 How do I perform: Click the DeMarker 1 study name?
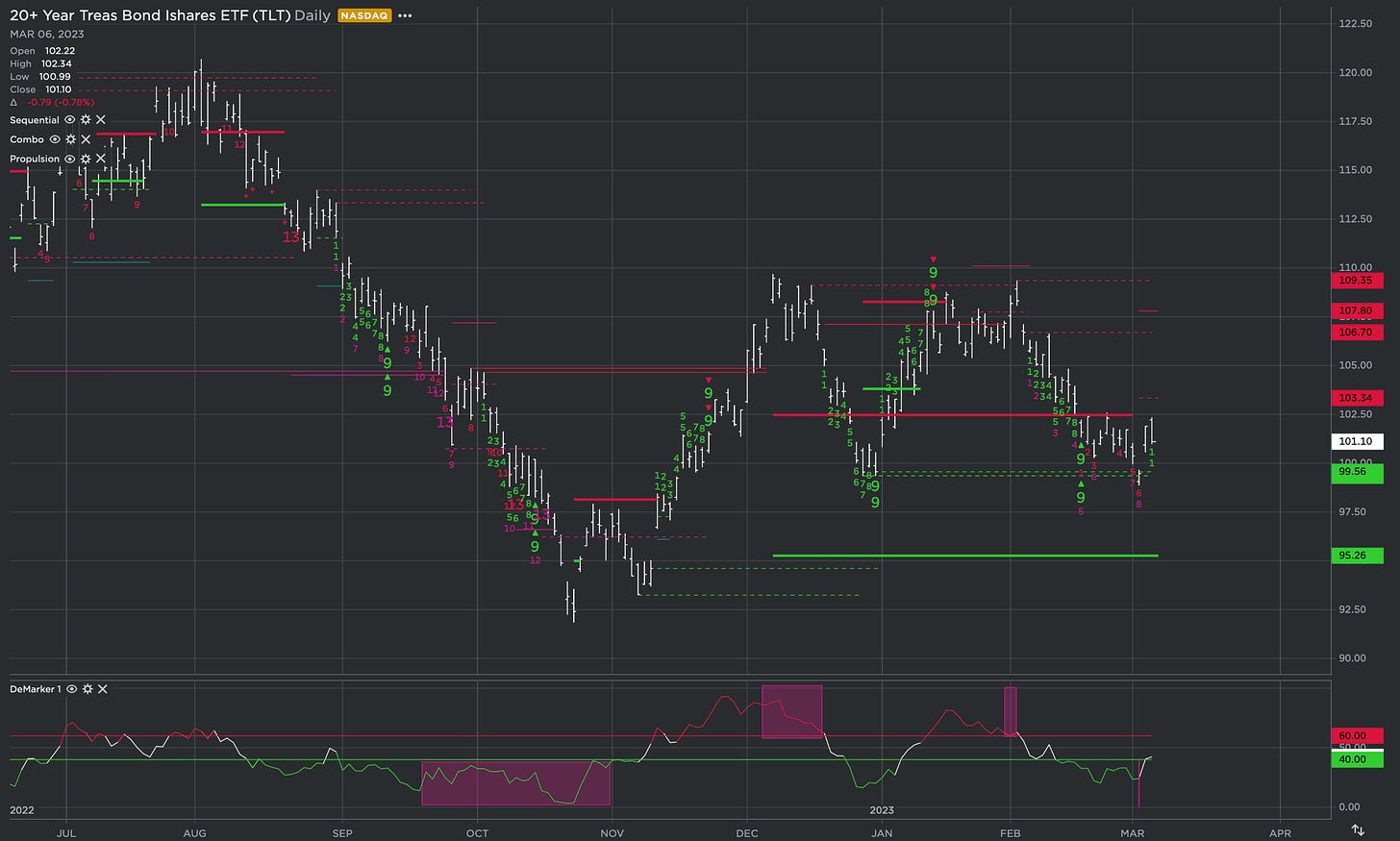36,689
